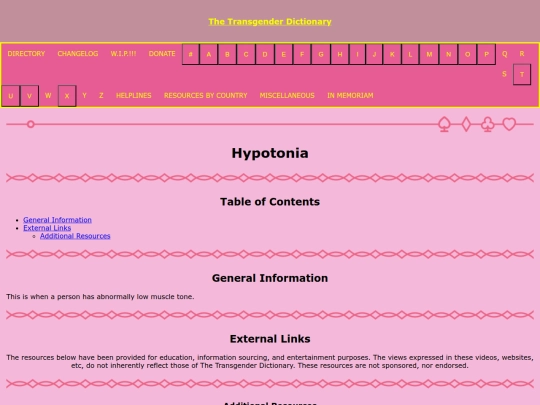
Task: Browse entries under letter O
Action: pos(467,54)
